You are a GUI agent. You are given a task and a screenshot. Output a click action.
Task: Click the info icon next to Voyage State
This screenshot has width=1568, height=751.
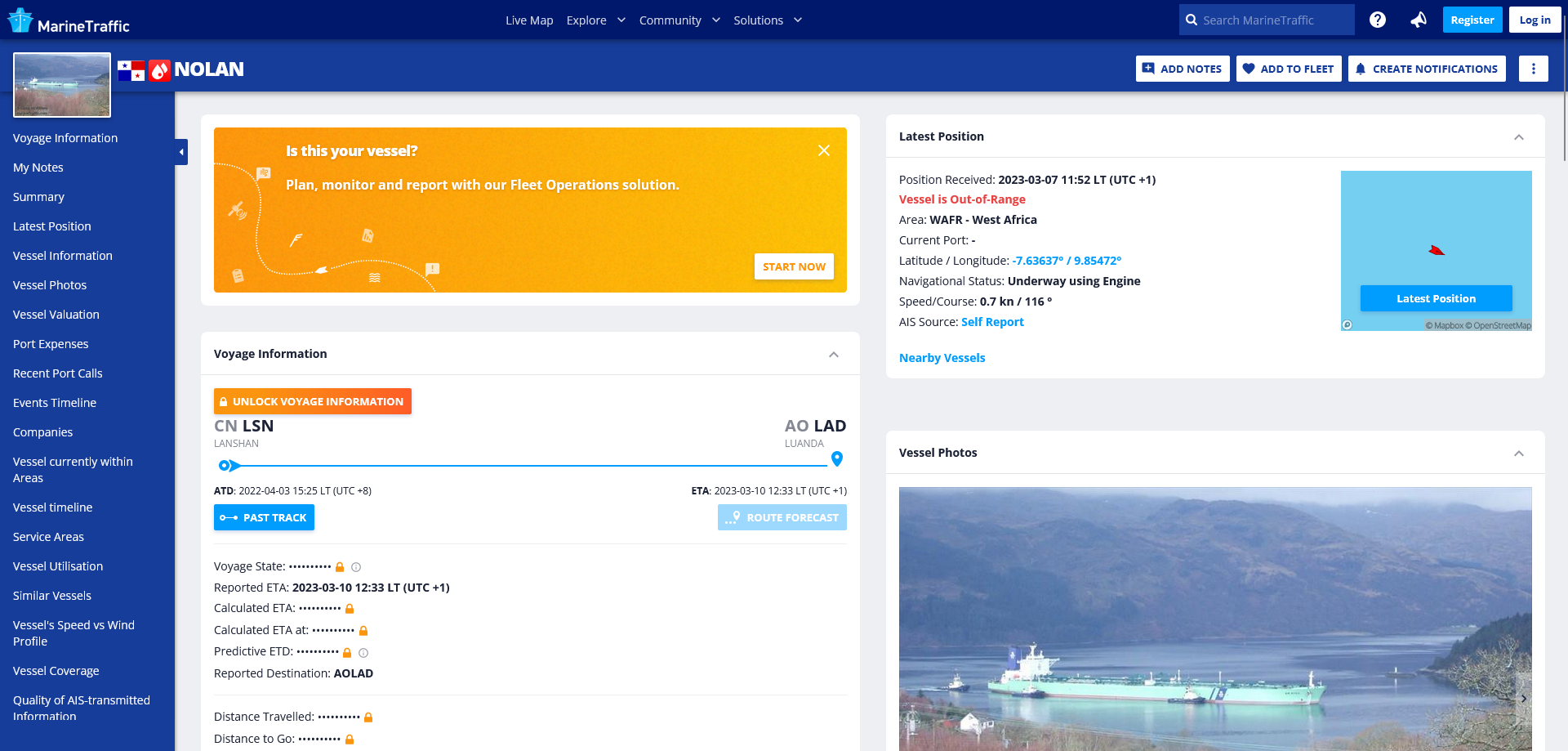click(356, 567)
